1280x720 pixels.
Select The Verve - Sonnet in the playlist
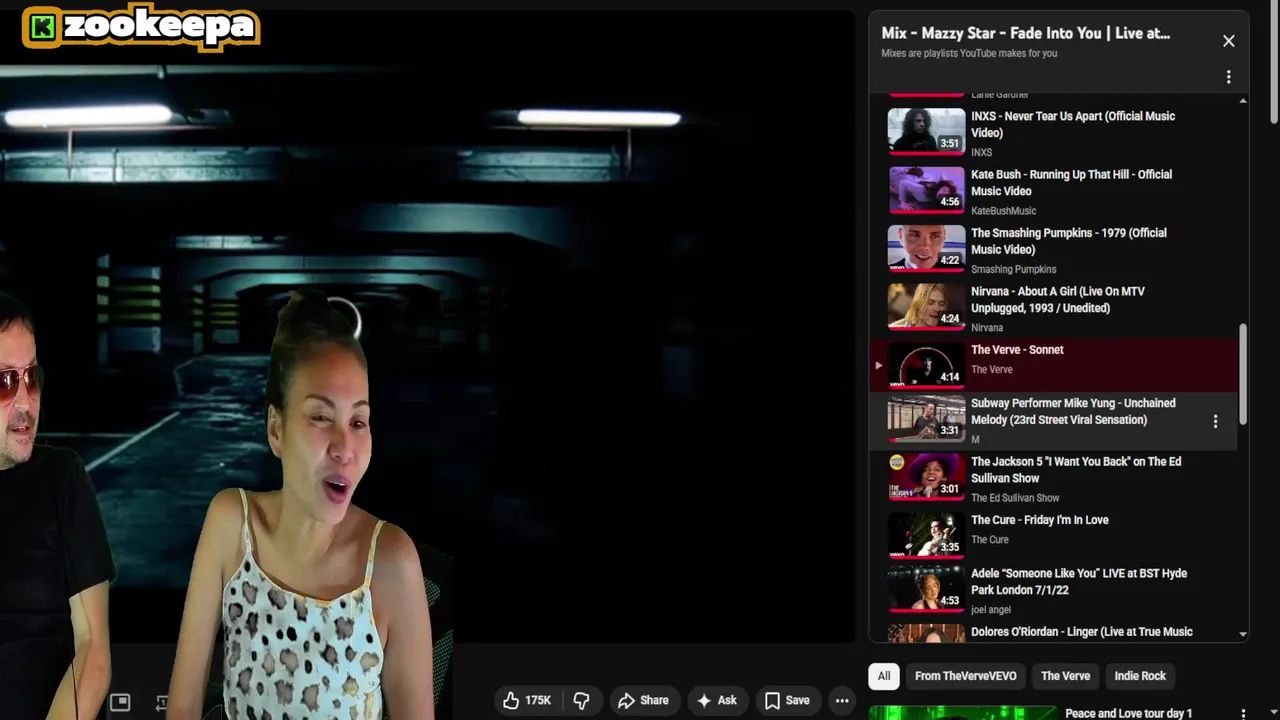pyautogui.click(x=1055, y=365)
